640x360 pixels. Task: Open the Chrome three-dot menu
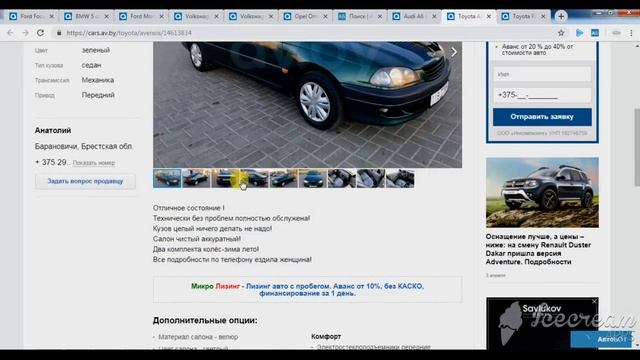631,33
